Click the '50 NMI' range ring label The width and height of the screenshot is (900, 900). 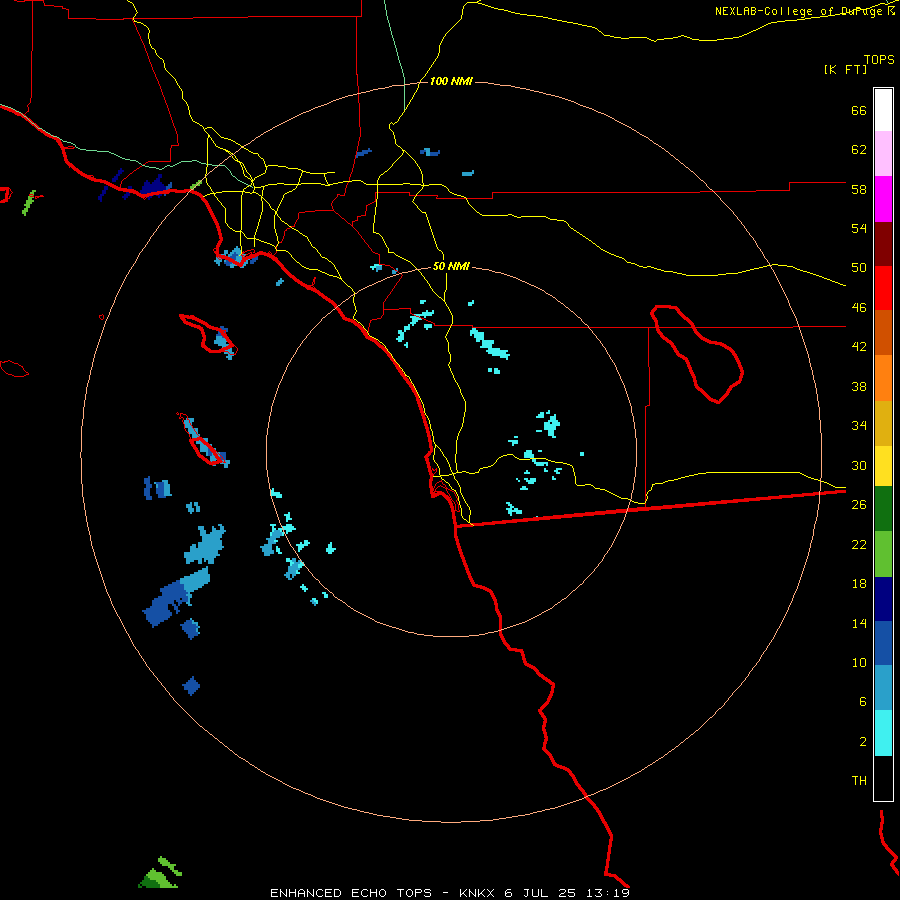[x=451, y=266]
